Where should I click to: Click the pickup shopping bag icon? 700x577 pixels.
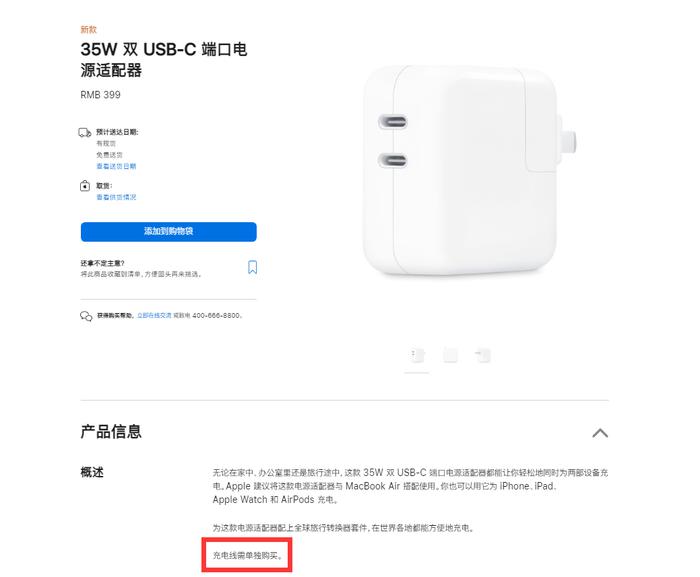pos(85,186)
